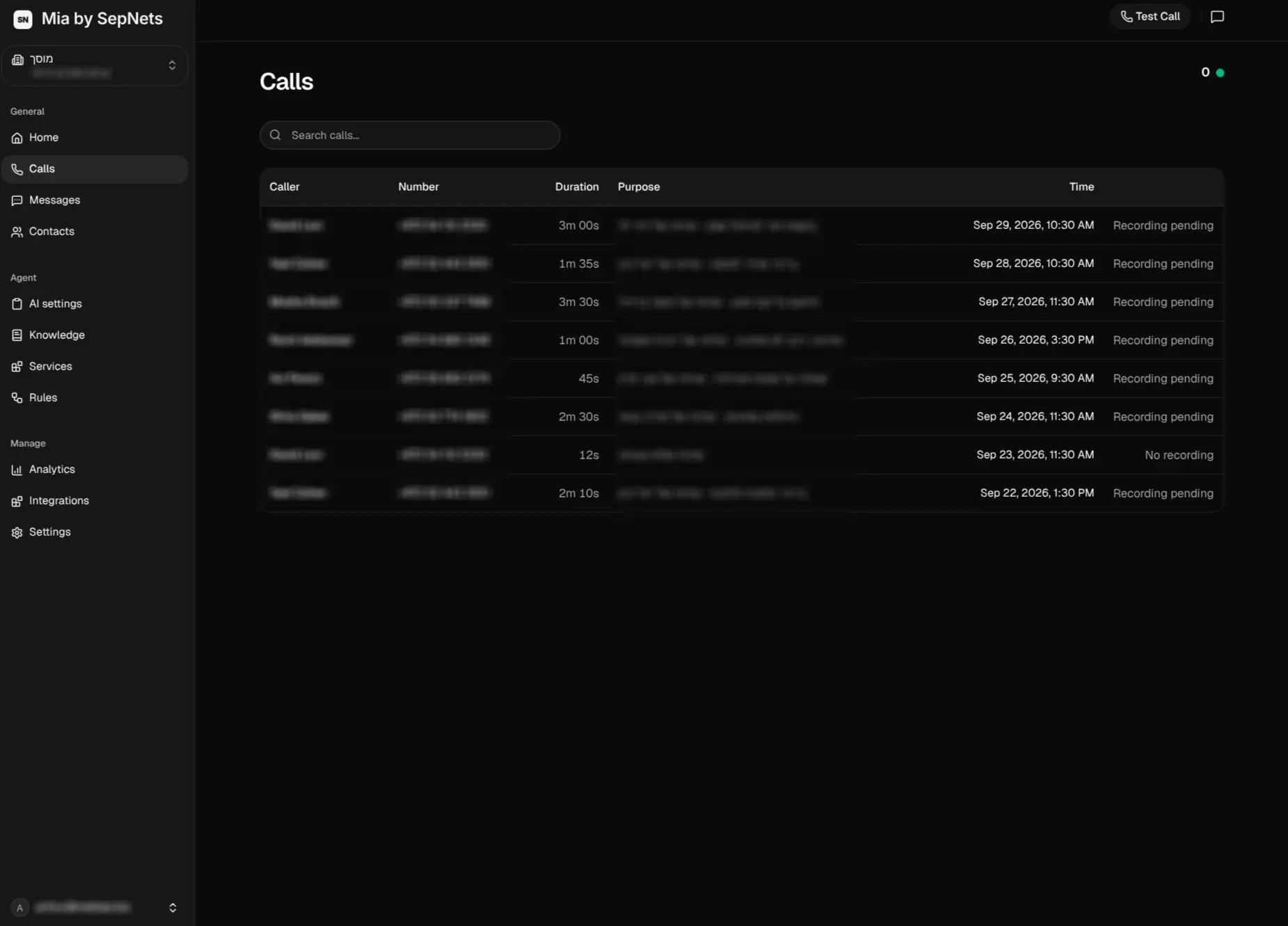Click the search magnifier icon

pyautogui.click(x=276, y=135)
